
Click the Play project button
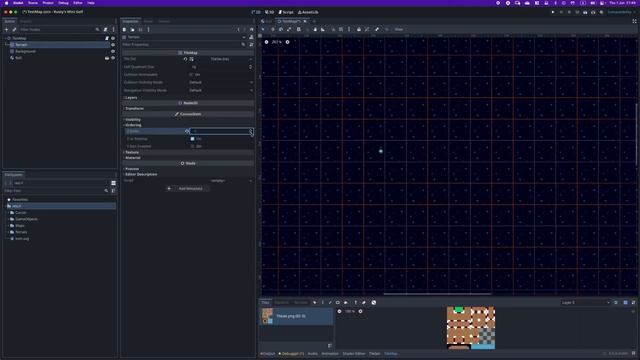[553, 12]
